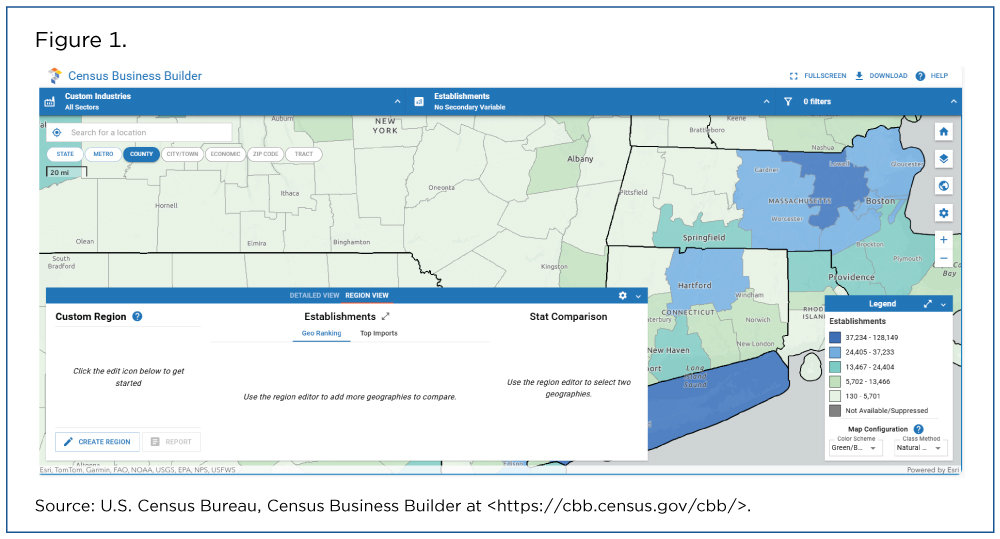Click the CREATE REGION button
The width and height of the screenshot is (1000, 539).
click(x=98, y=442)
